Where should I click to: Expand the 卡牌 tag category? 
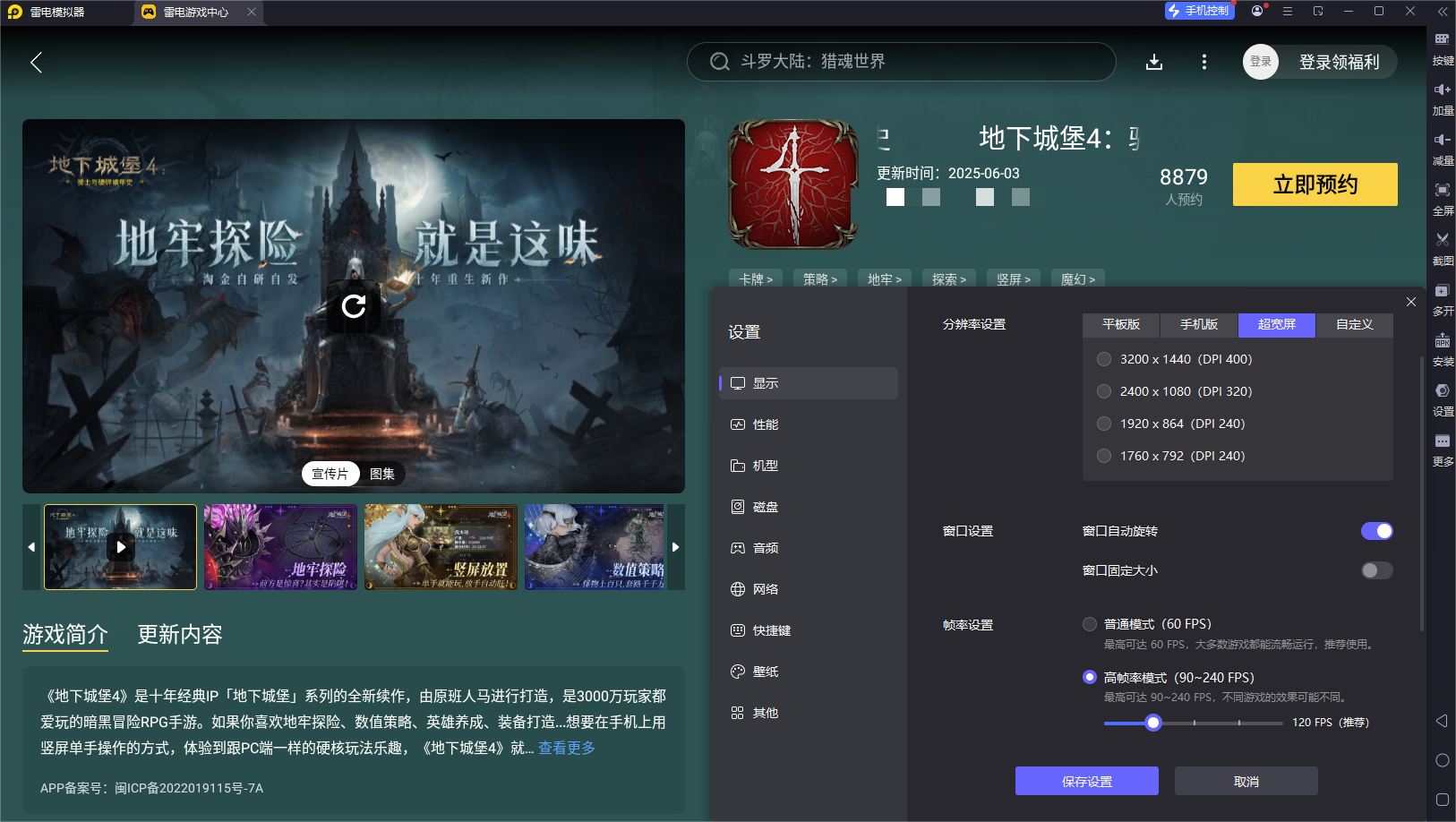755,278
